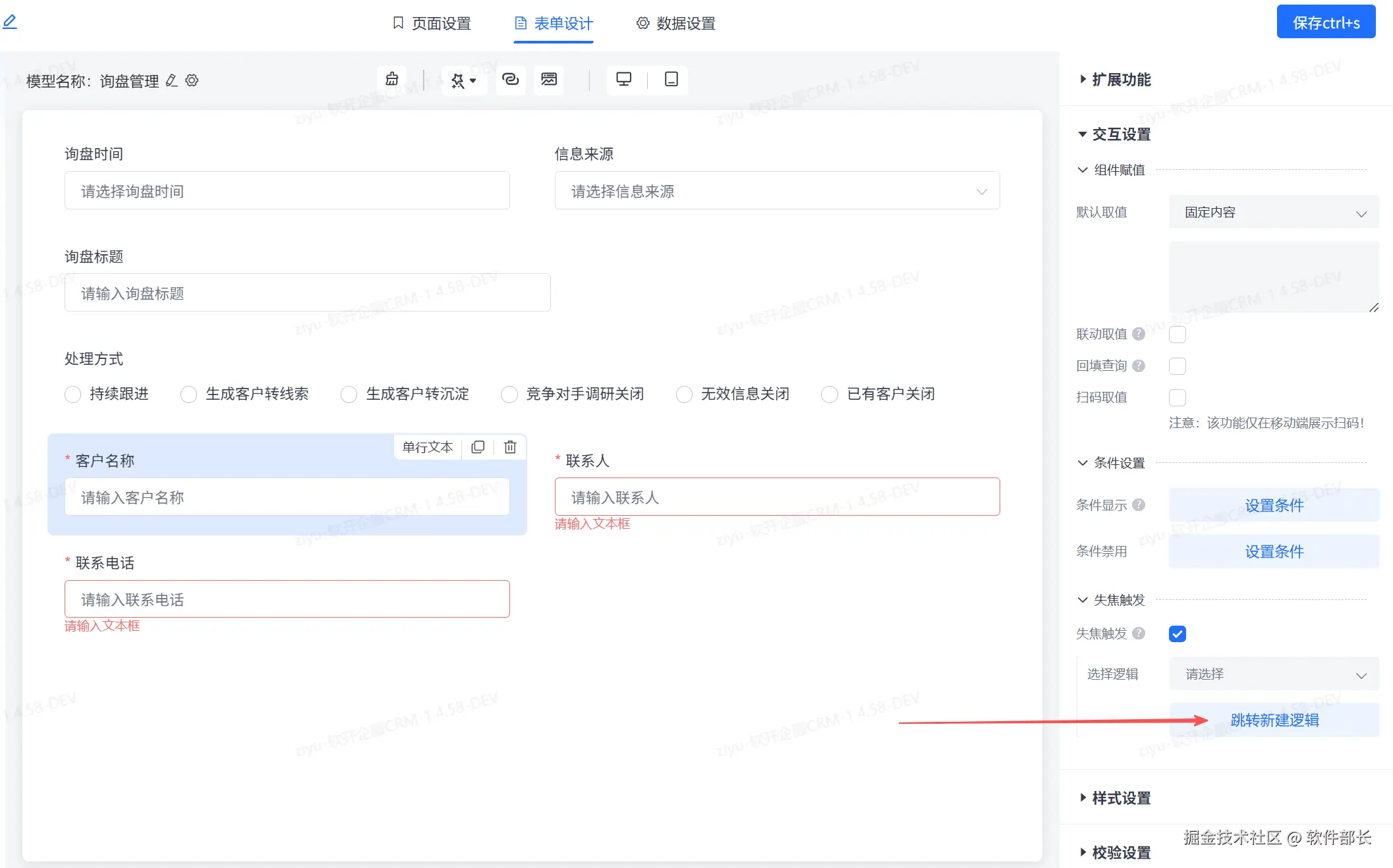Image resolution: width=1393 pixels, height=868 pixels.
Task: Click the image preview panel icon
Action: tap(548, 80)
